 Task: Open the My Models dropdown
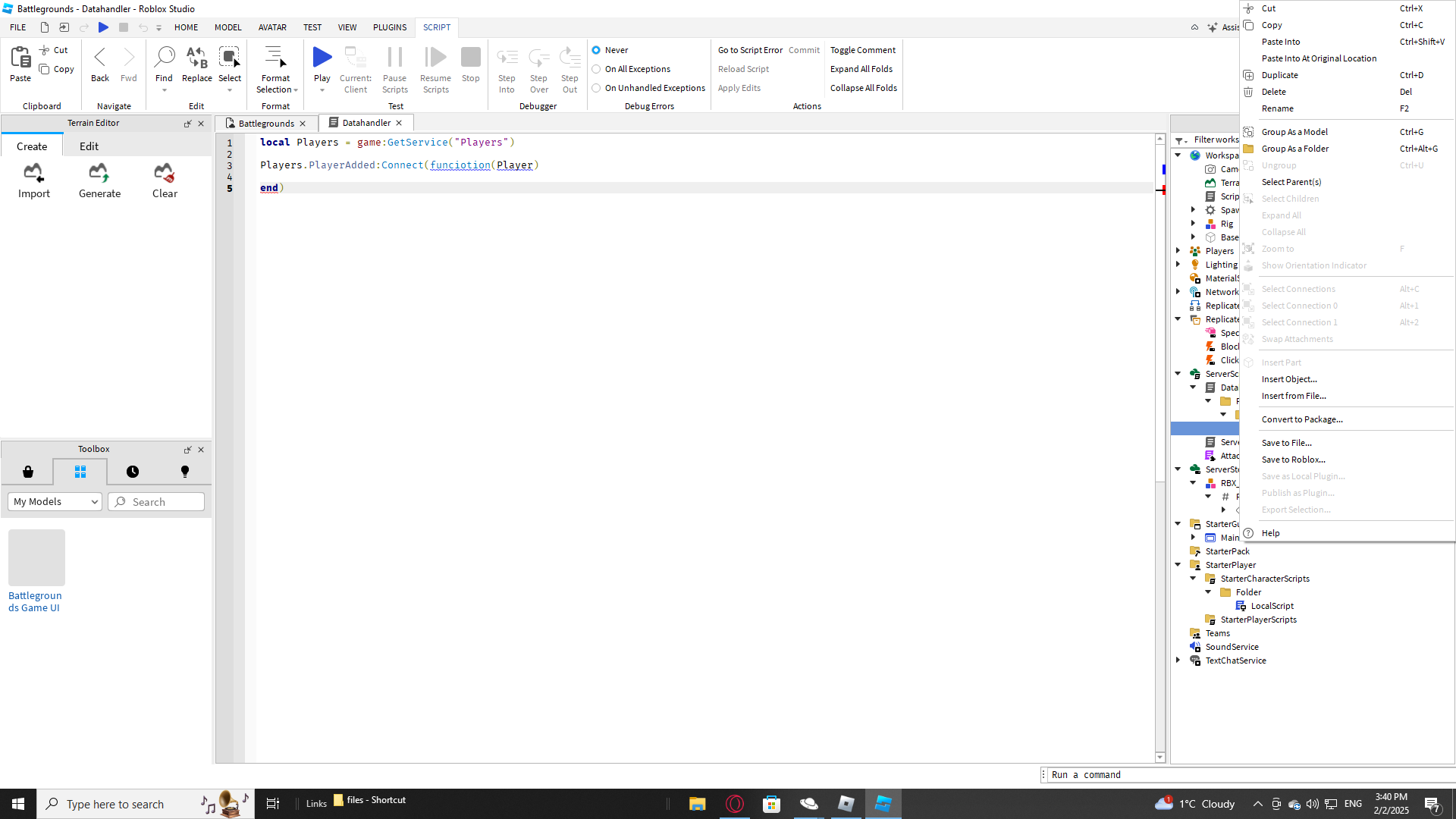[x=55, y=502]
